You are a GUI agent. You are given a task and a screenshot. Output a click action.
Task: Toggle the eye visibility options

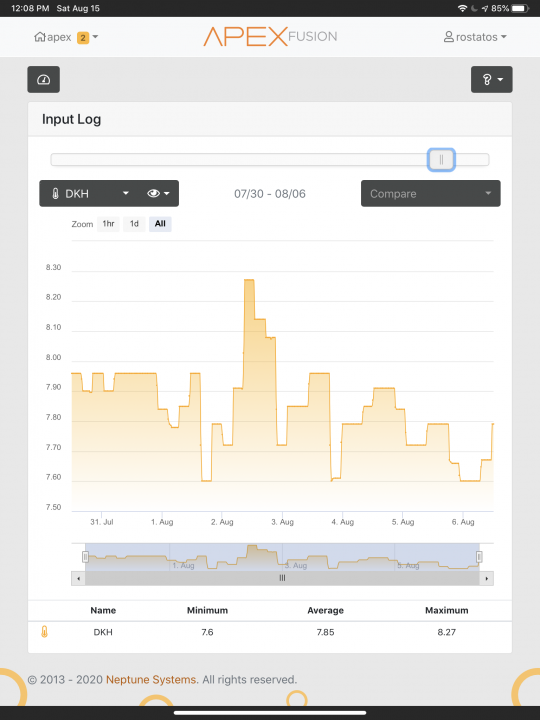(158, 193)
